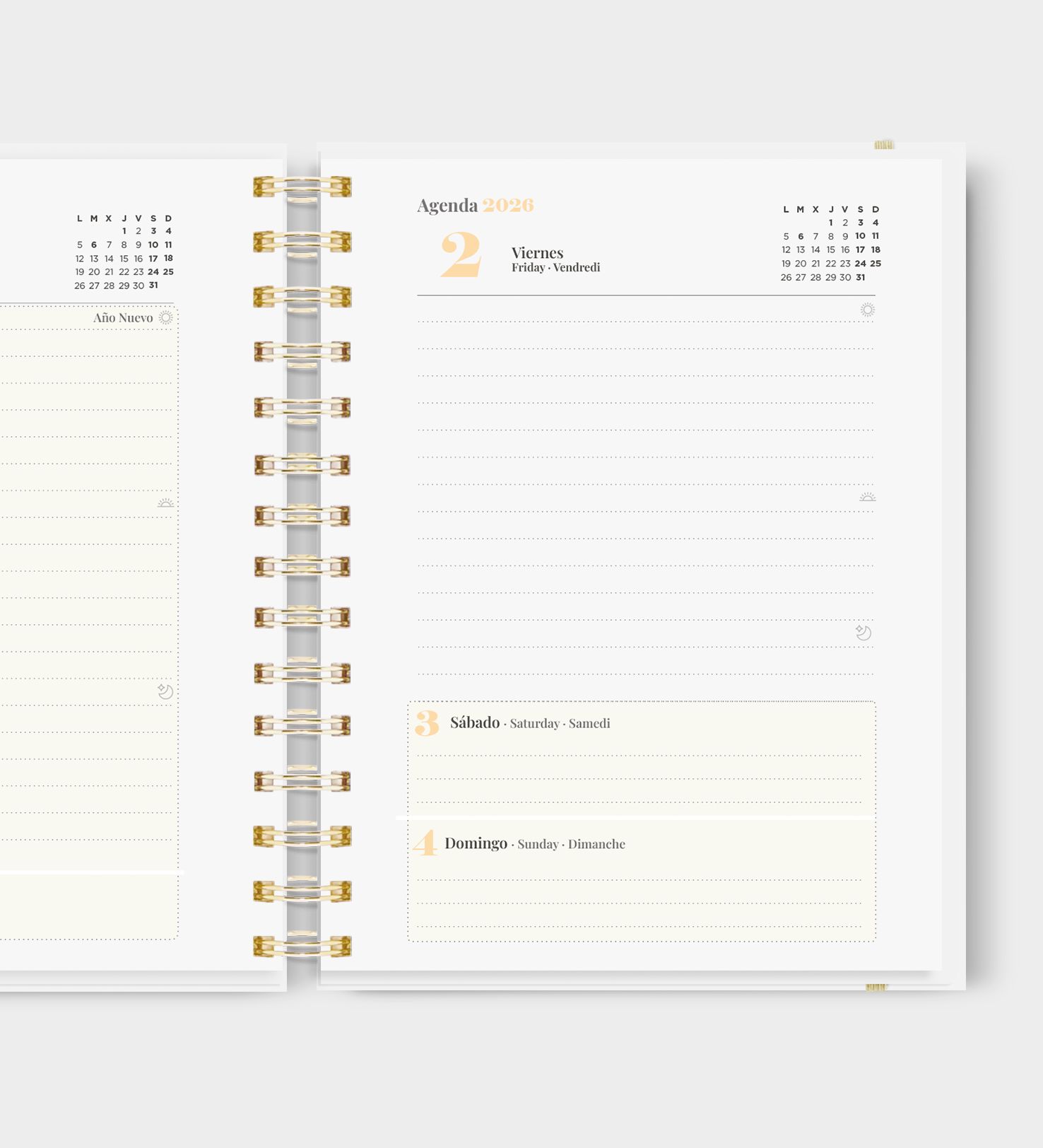Viewport: 1043px width, 1148px height.
Task: Click the large golden day number '2'
Action: pyautogui.click(x=461, y=254)
